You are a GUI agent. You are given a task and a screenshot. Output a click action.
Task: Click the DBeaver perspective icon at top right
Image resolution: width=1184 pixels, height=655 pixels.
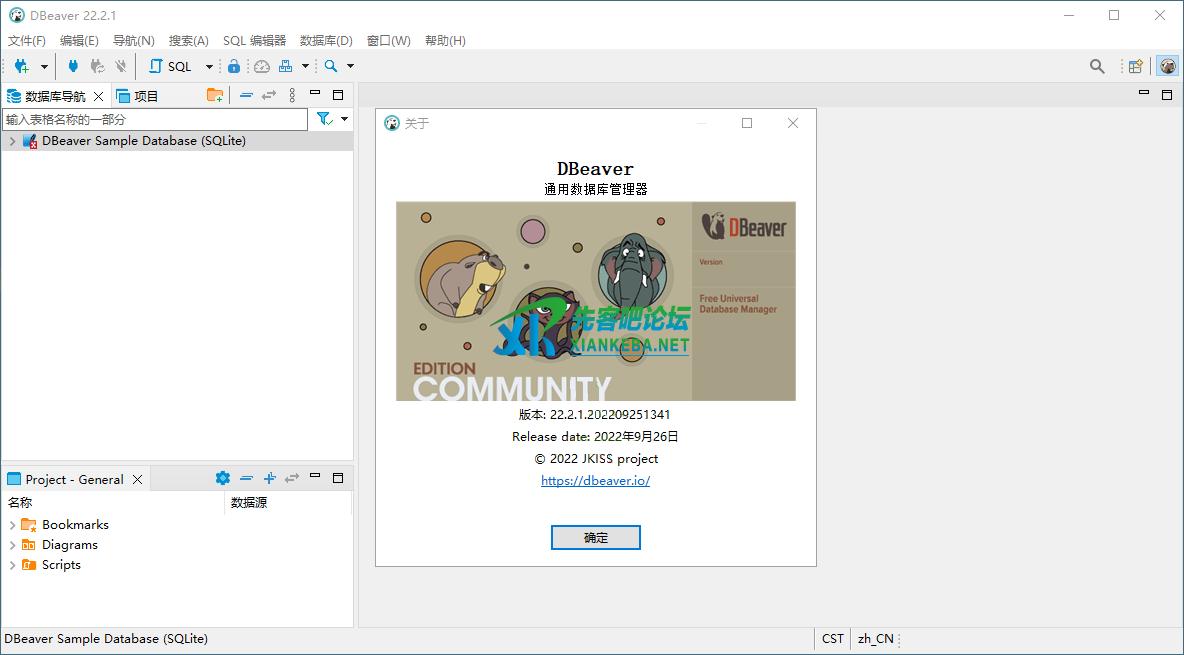tap(1167, 66)
